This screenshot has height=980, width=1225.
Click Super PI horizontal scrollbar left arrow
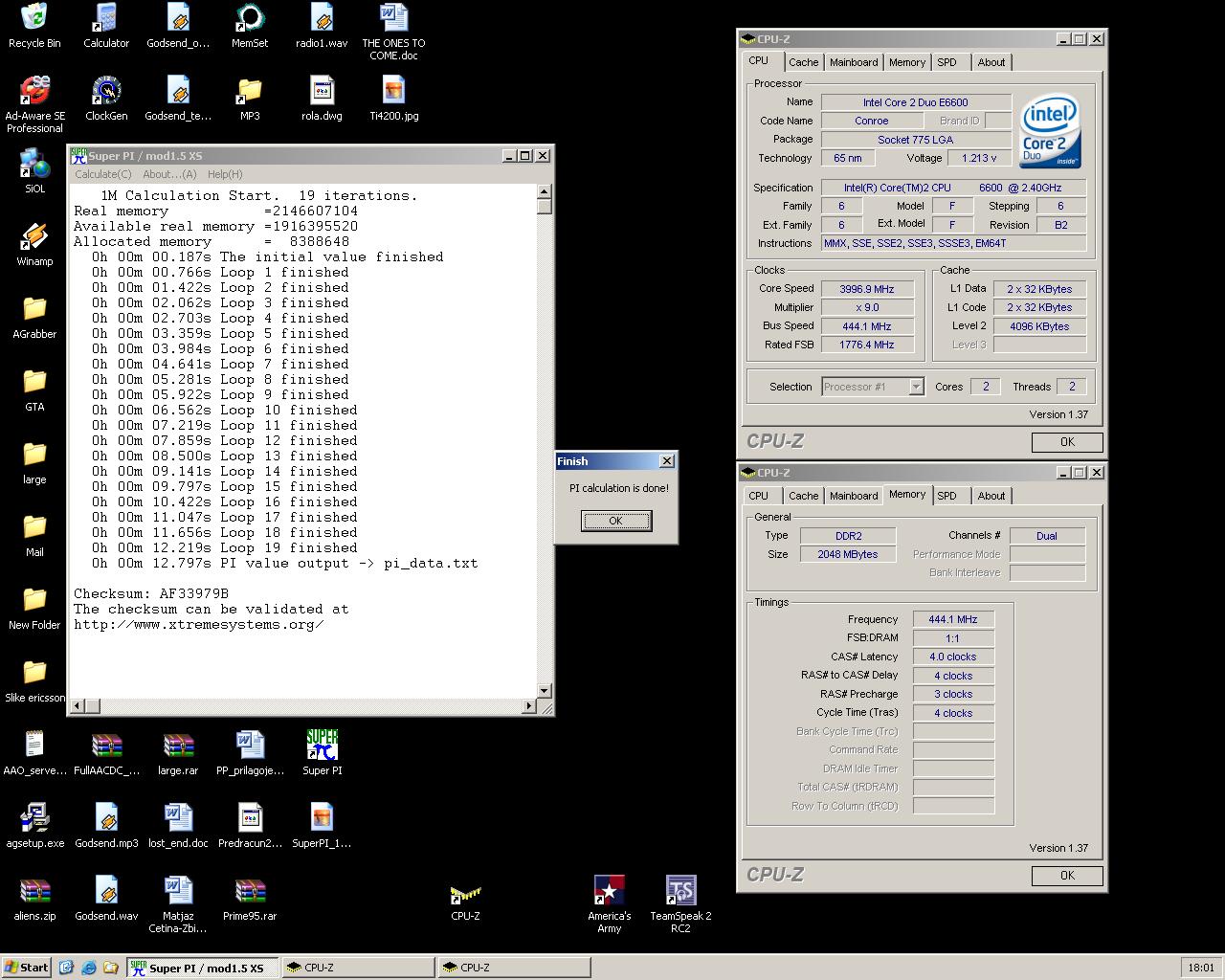(78, 706)
